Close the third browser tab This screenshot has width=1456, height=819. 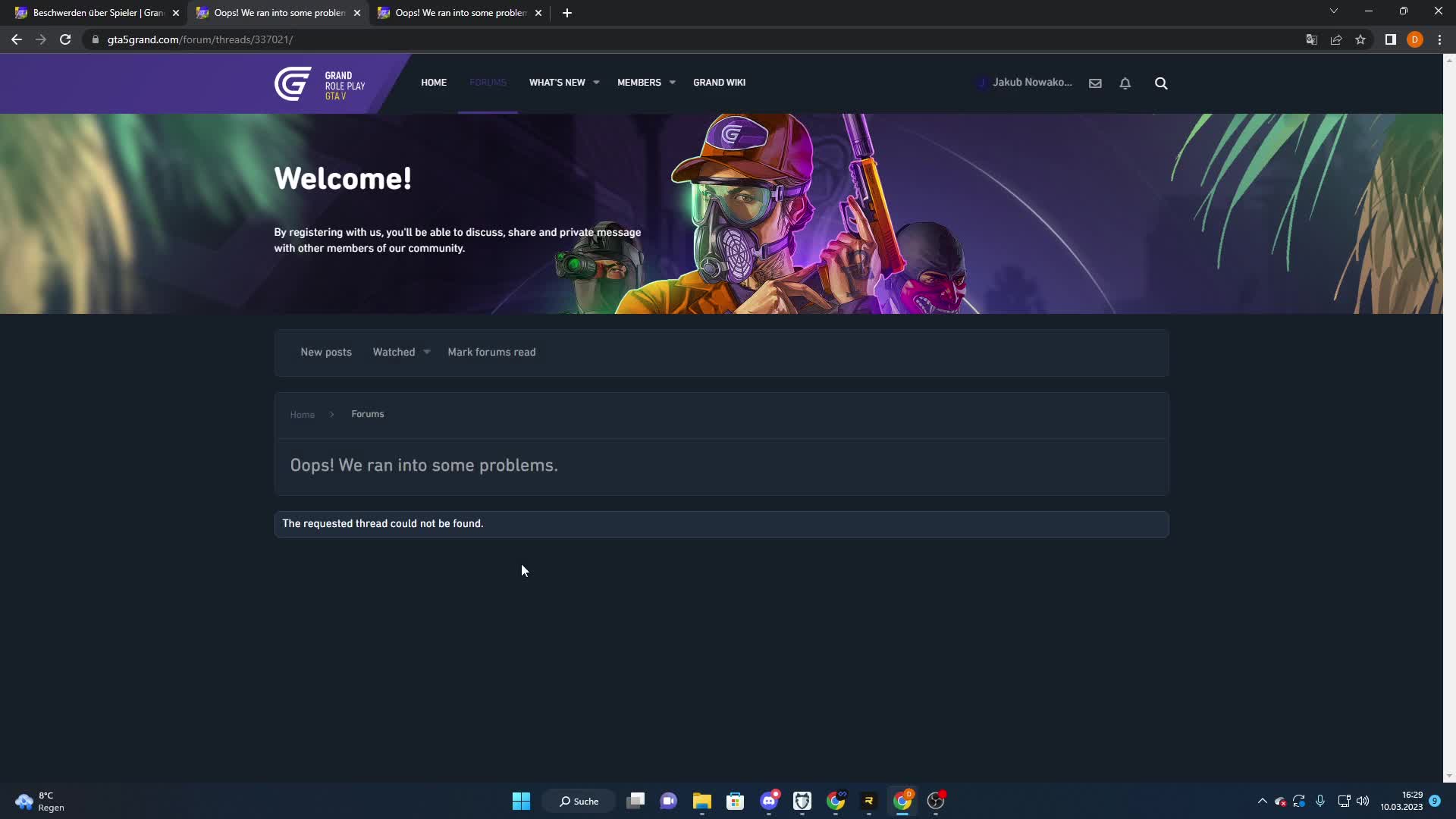pyautogui.click(x=538, y=13)
